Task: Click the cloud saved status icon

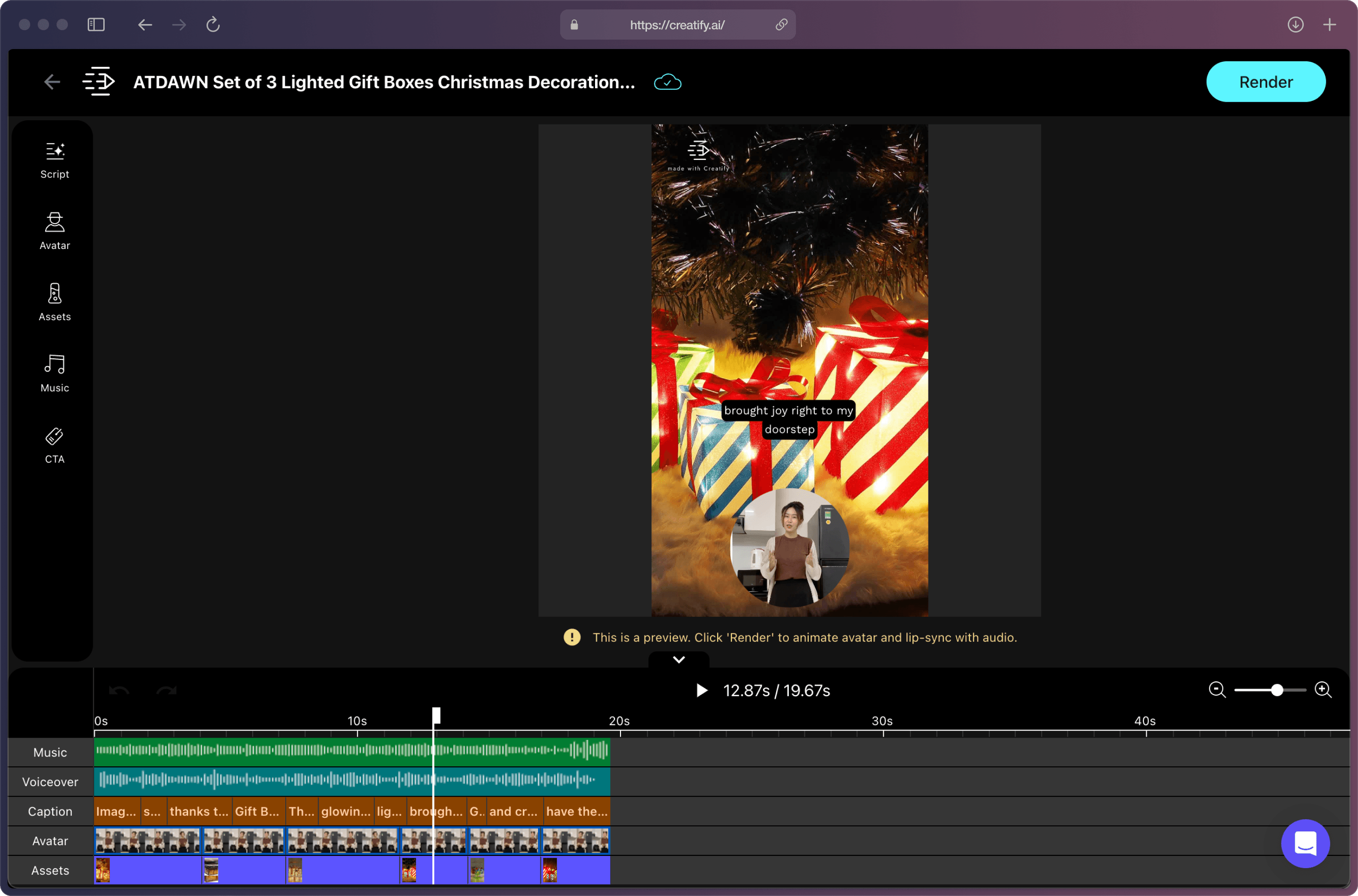Action: (667, 82)
